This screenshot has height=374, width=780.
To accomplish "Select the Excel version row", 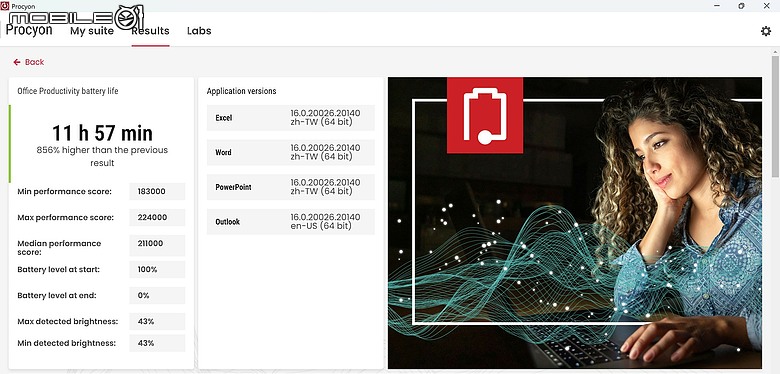I will tap(291, 118).
